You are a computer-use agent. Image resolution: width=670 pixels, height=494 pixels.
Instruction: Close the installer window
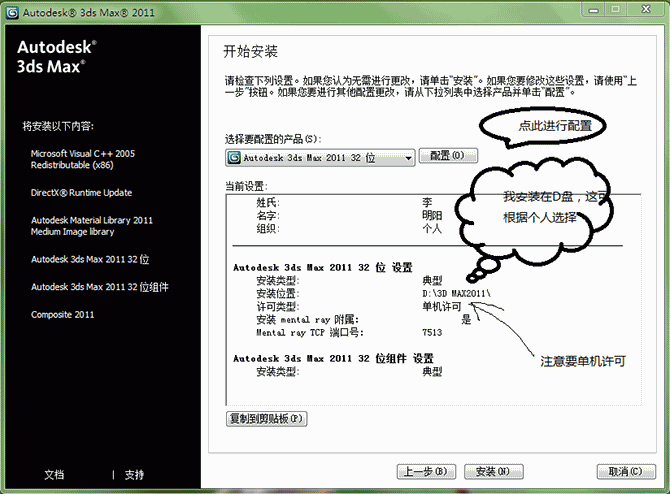click(x=646, y=9)
